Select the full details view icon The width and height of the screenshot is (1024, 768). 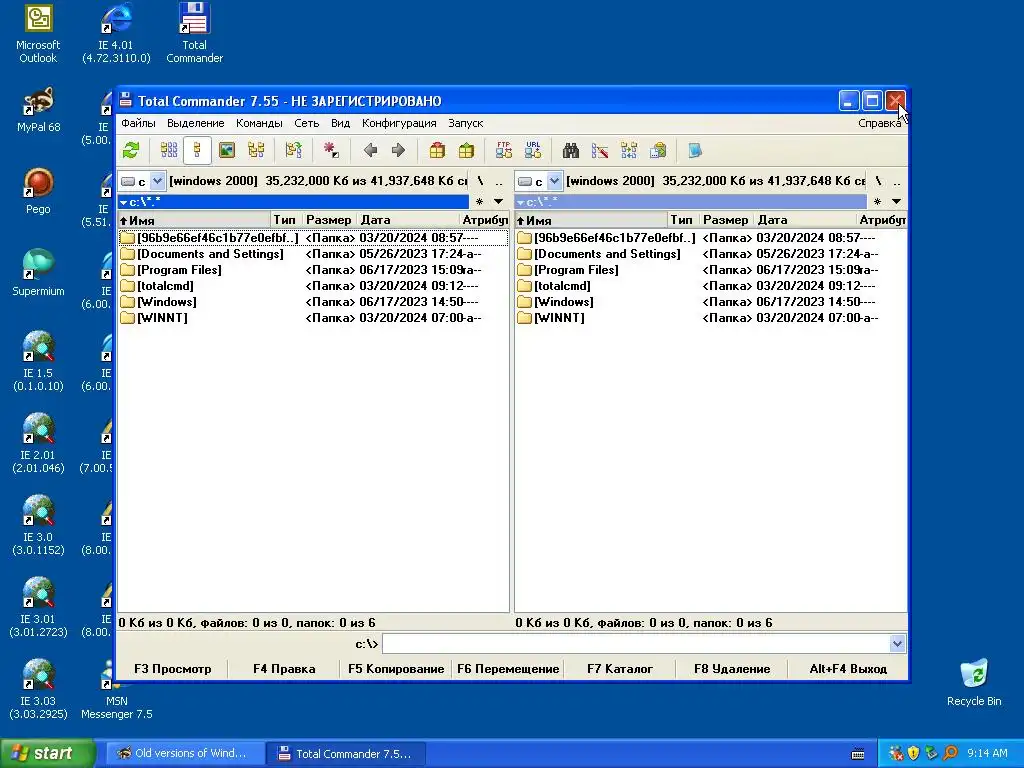tap(197, 151)
